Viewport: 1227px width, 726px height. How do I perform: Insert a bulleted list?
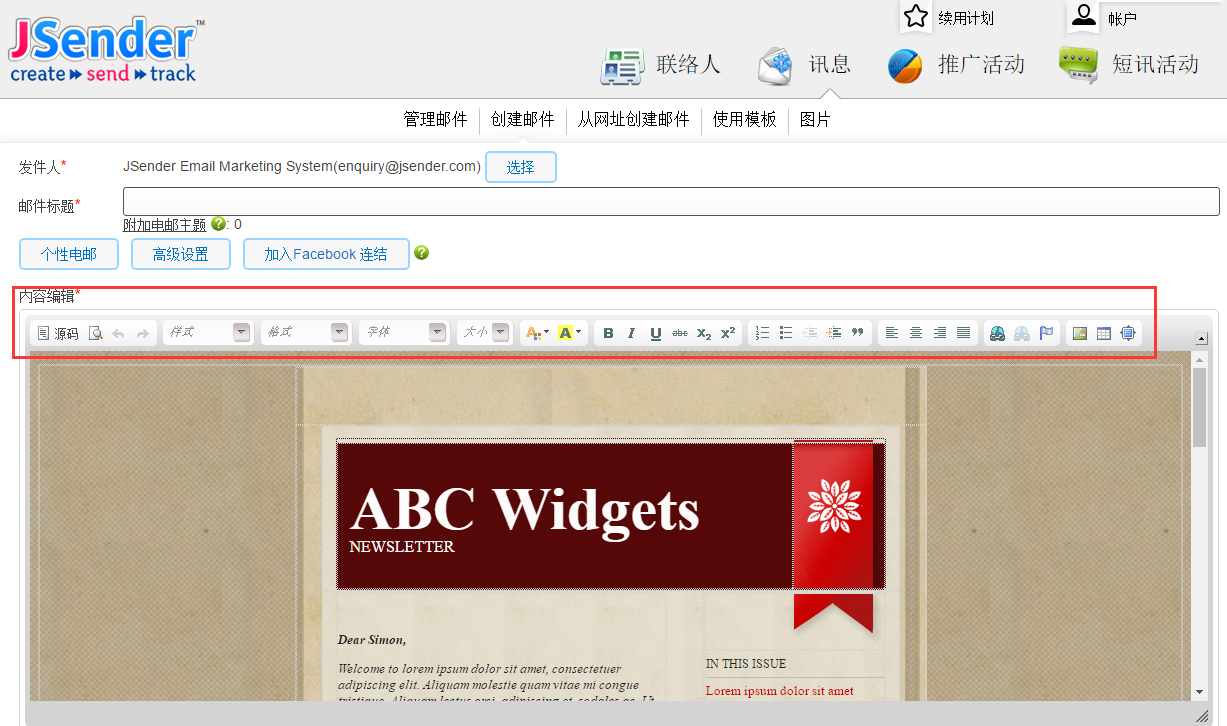[x=786, y=333]
